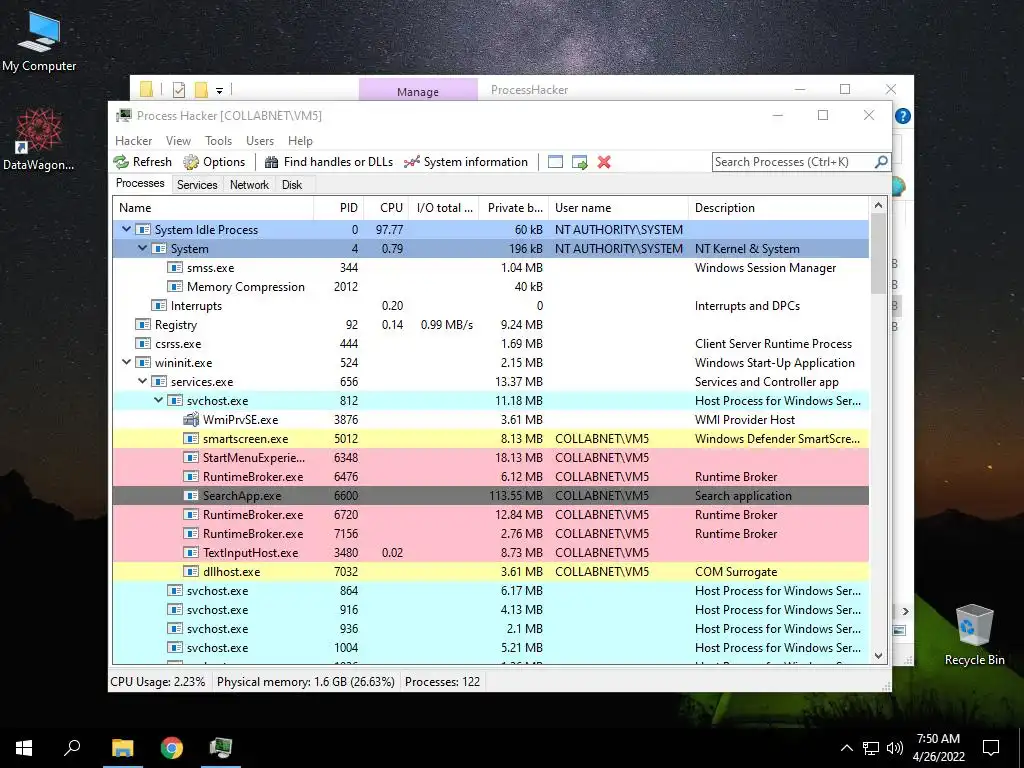Open the Users menu
The width and height of the screenshot is (1024, 768).
tap(260, 141)
